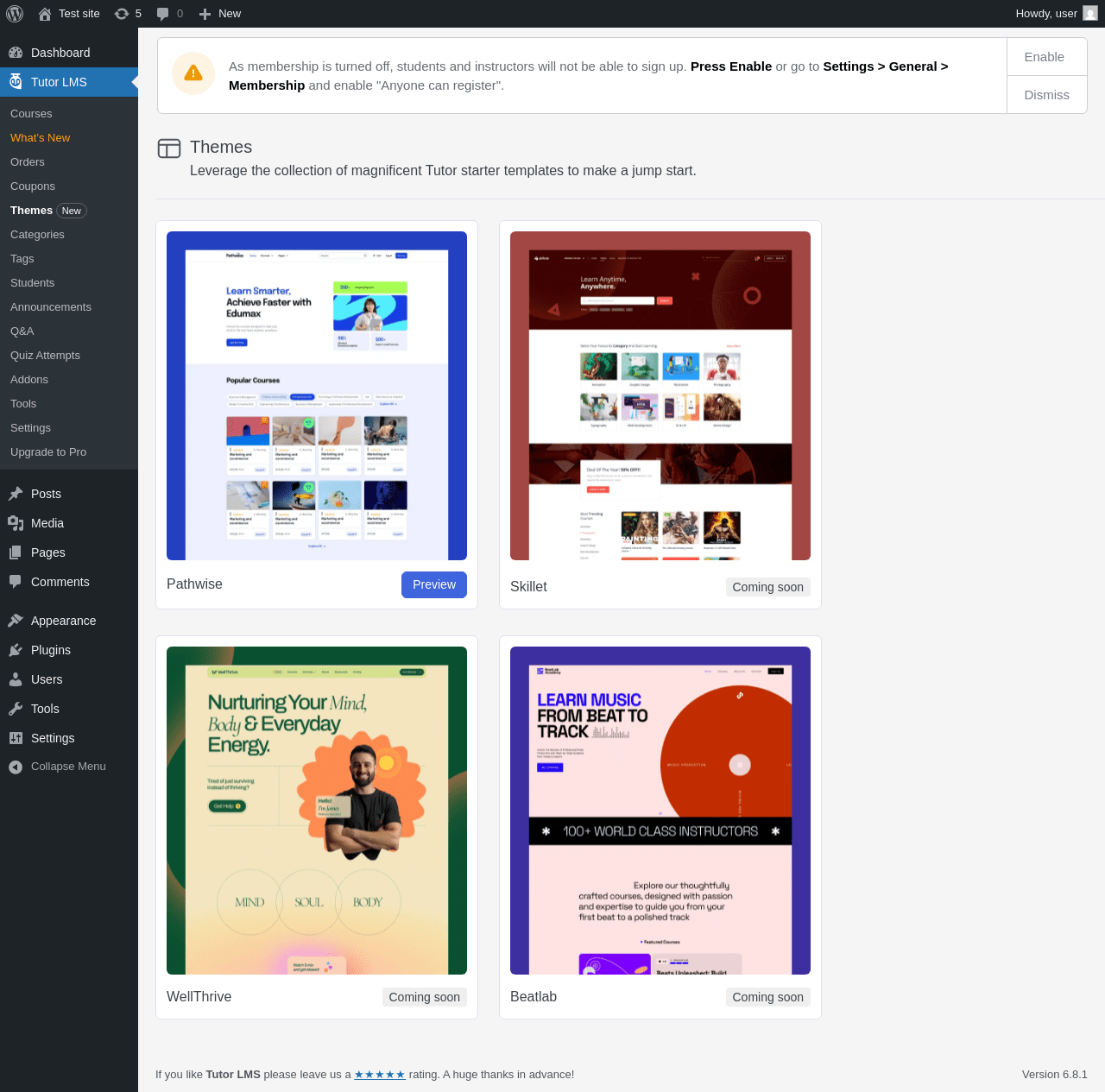Click Collapse Menu label
The width and height of the screenshot is (1105, 1092).
68,767
